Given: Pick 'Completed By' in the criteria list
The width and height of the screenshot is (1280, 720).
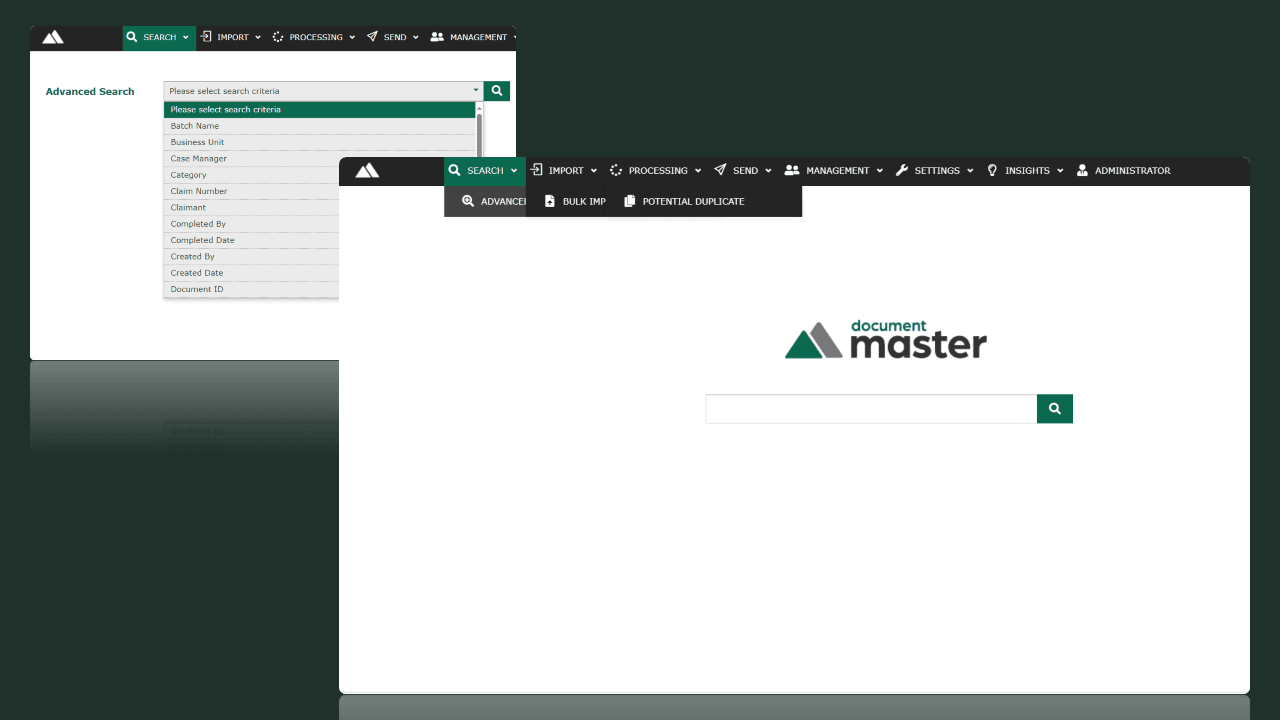Looking at the screenshot, I should point(251,224).
